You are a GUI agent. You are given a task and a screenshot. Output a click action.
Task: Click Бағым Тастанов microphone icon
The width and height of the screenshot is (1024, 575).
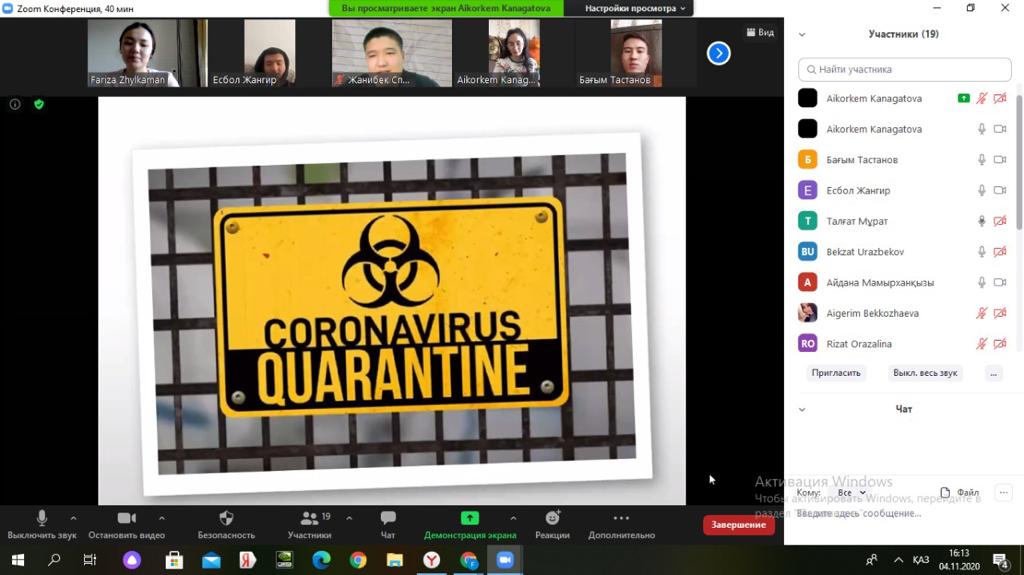pyautogui.click(x=982, y=160)
